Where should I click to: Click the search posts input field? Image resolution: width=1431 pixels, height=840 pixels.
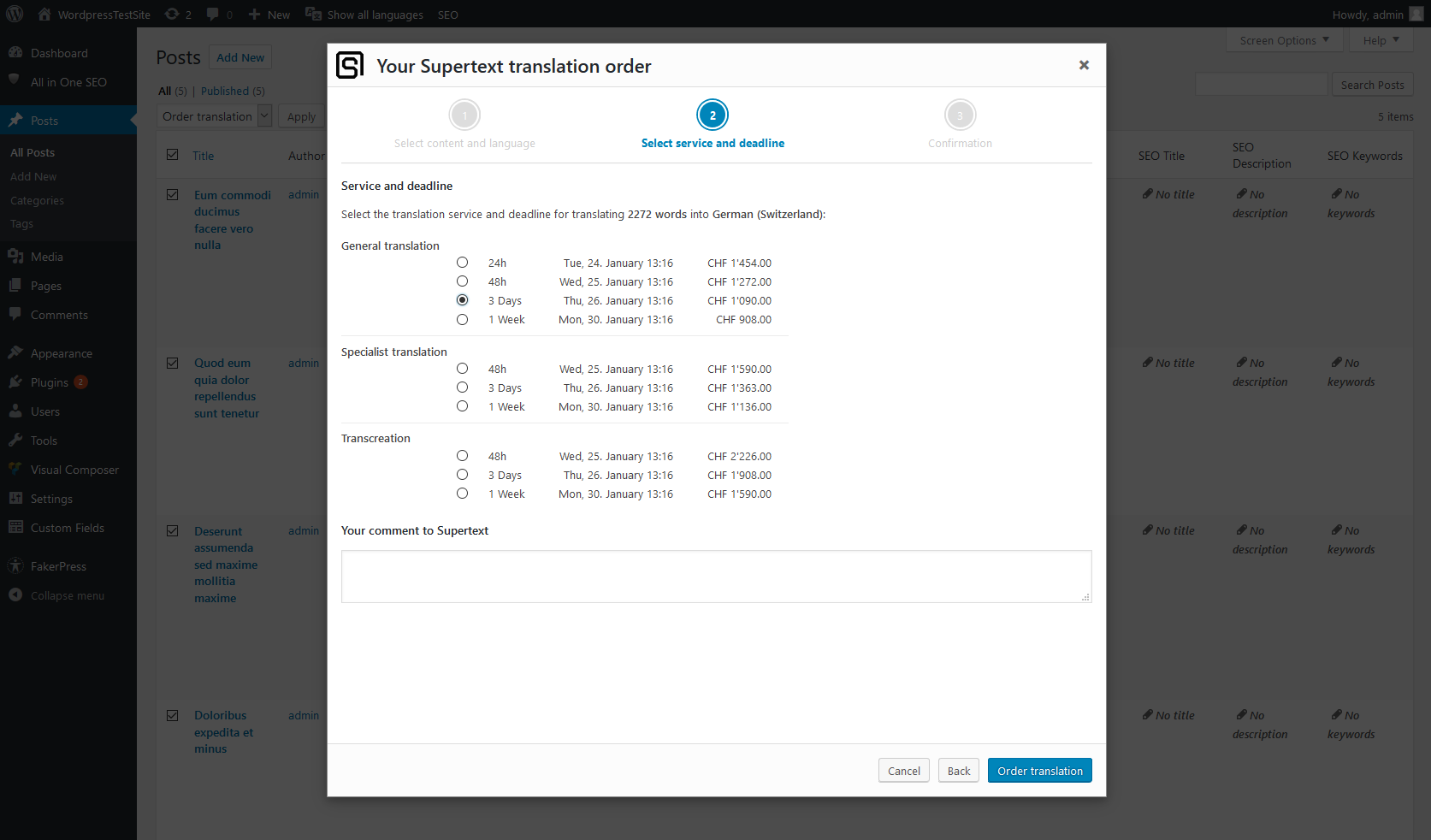coord(1262,84)
